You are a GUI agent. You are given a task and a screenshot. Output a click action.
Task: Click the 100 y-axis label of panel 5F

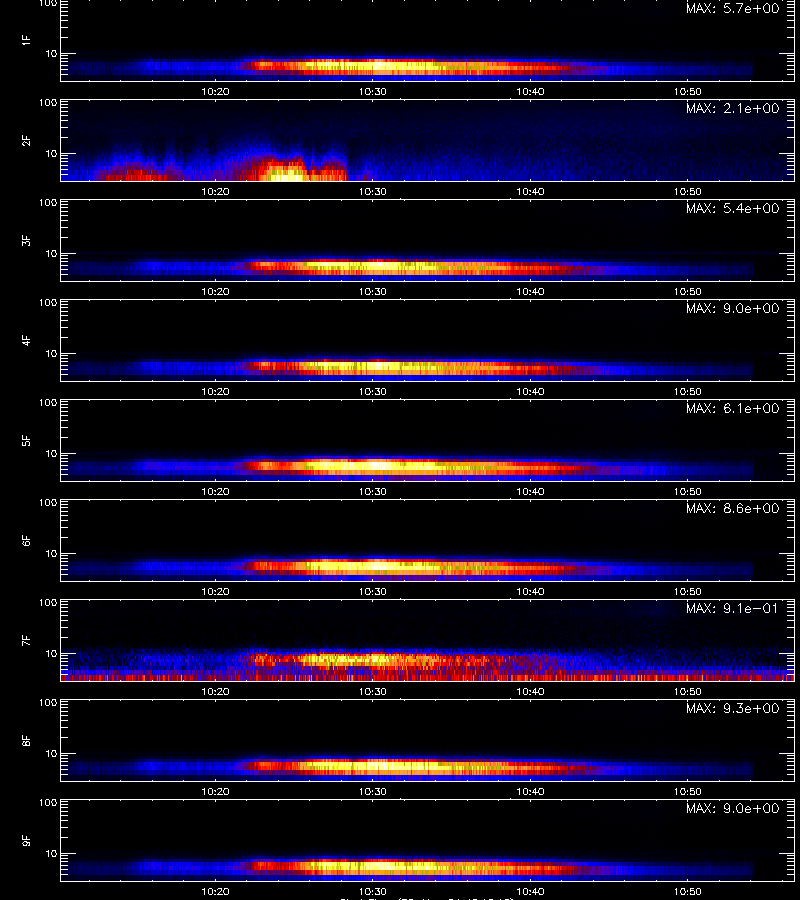pyautogui.click(x=48, y=403)
